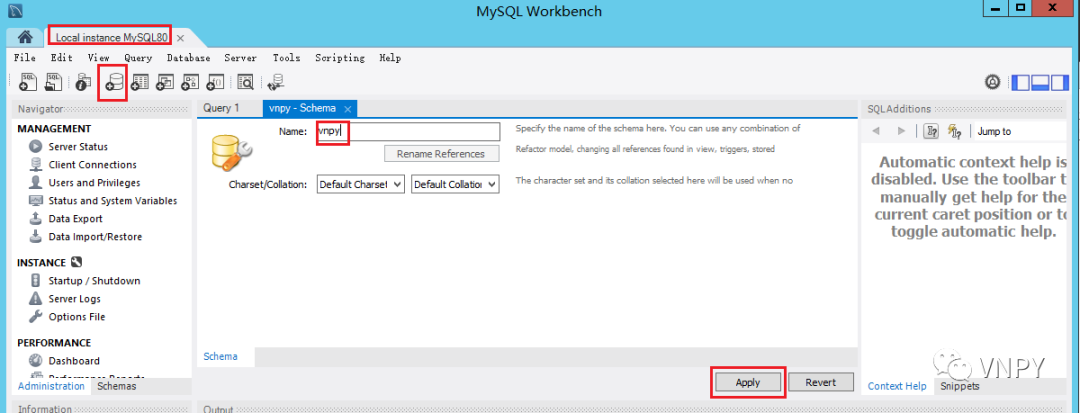
Task: Create a new schema toolbar icon
Action: click(x=114, y=82)
